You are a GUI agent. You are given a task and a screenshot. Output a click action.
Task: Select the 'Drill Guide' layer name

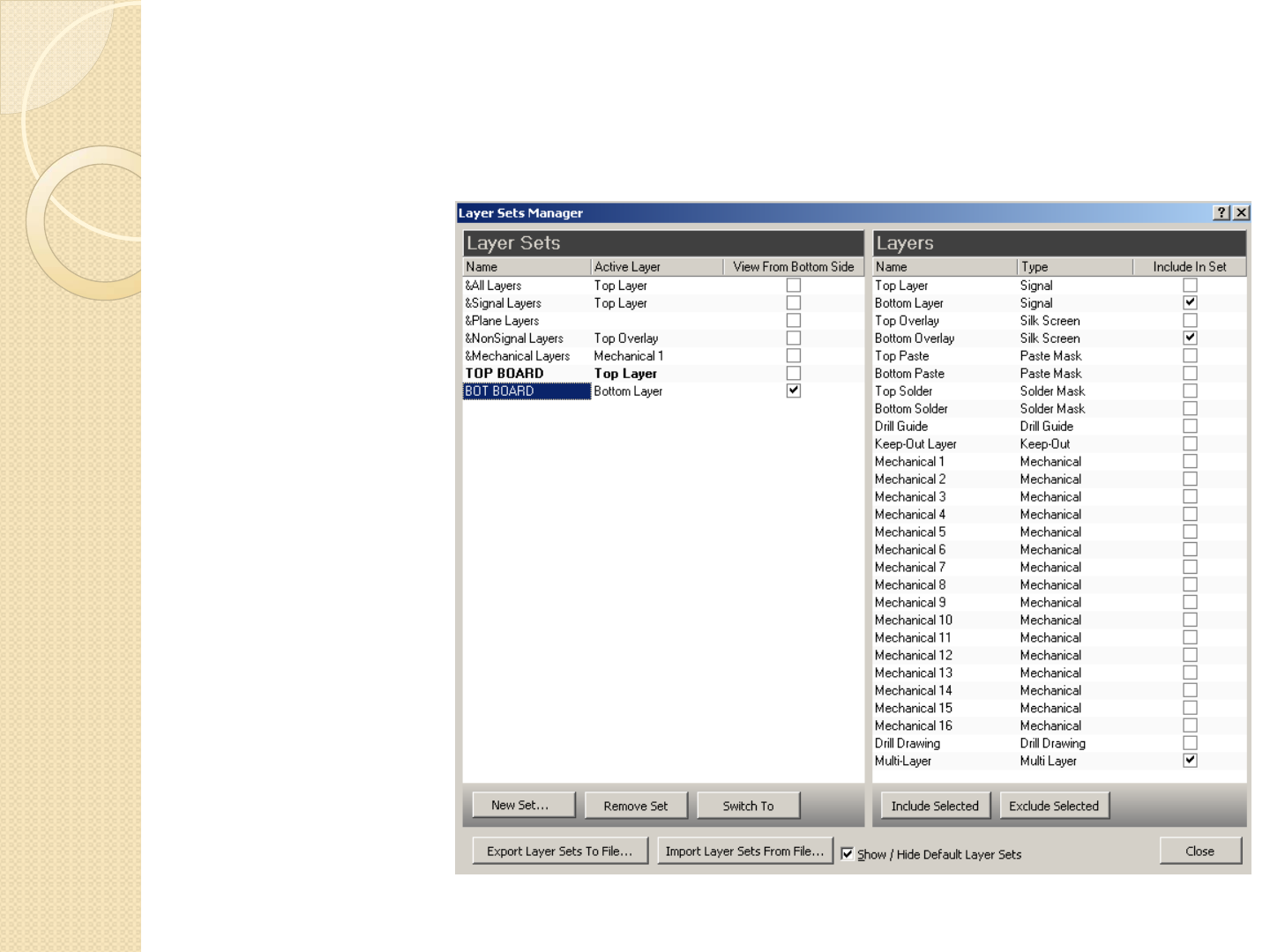tap(901, 427)
